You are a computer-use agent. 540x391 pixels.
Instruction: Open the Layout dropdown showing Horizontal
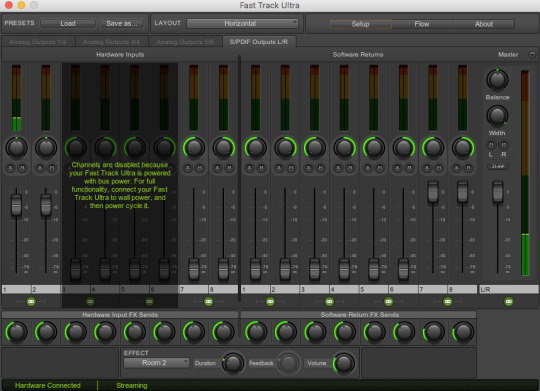pos(242,23)
